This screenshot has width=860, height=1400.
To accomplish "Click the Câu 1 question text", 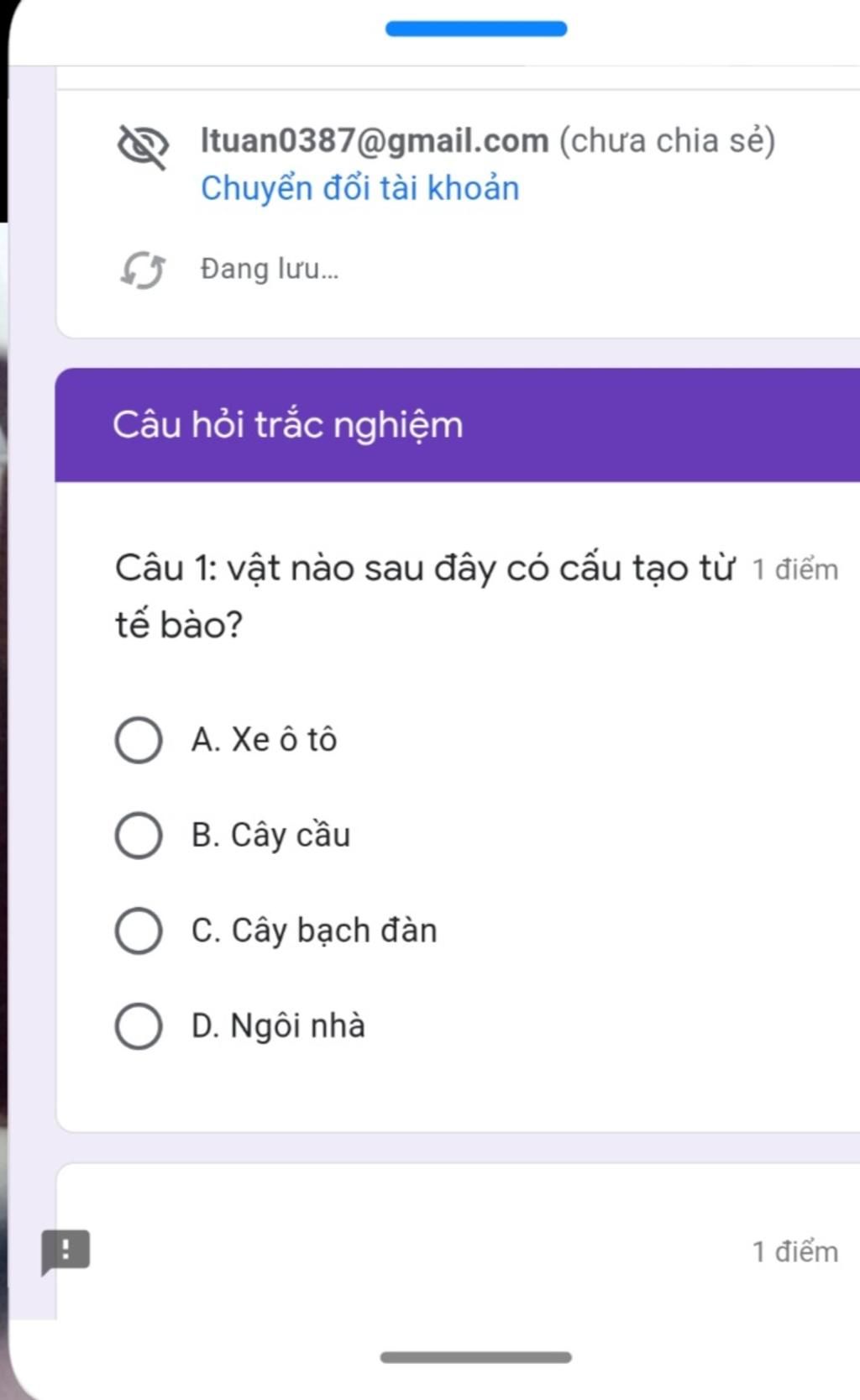I will [x=424, y=596].
